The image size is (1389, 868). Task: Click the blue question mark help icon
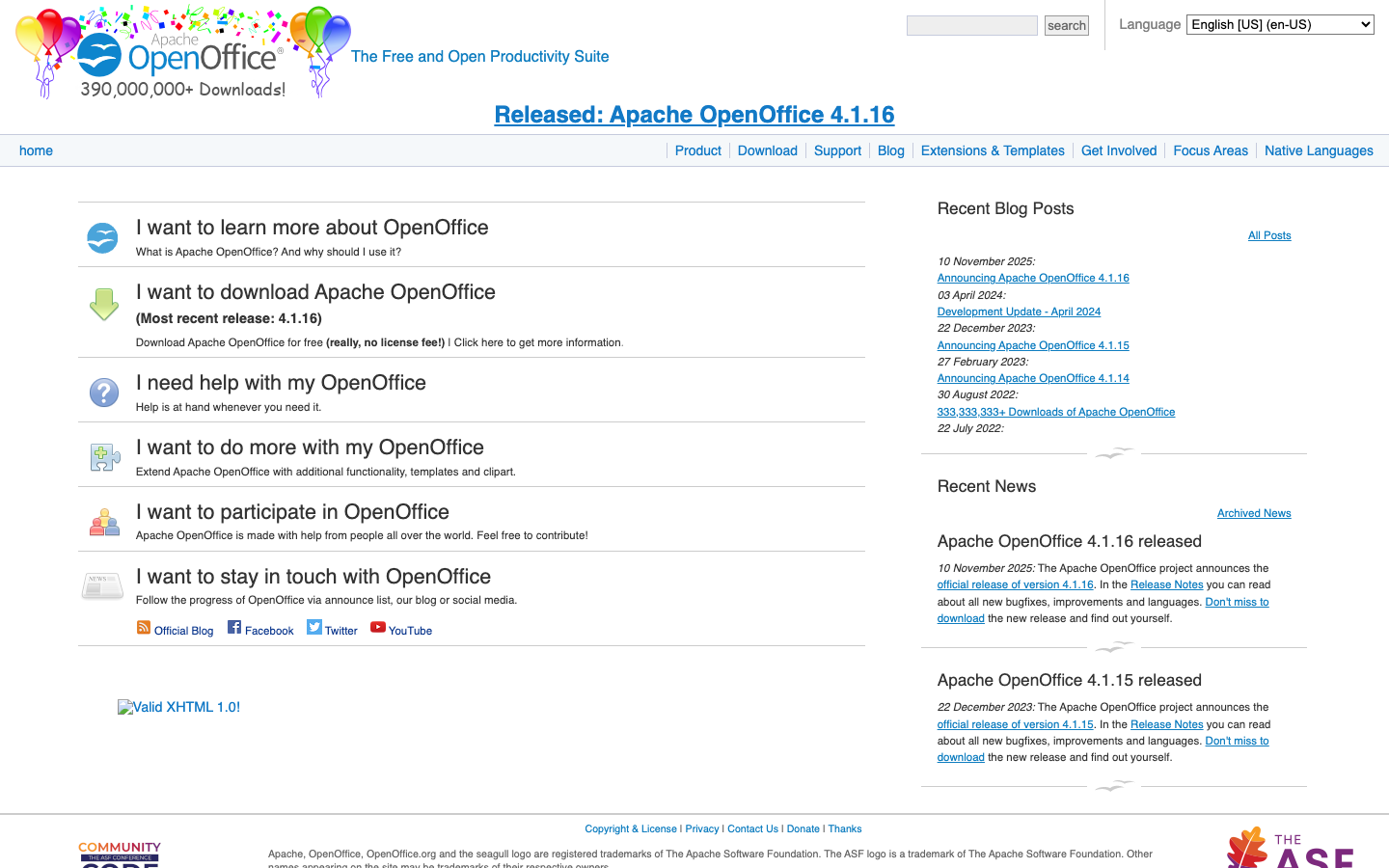point(103,393)
